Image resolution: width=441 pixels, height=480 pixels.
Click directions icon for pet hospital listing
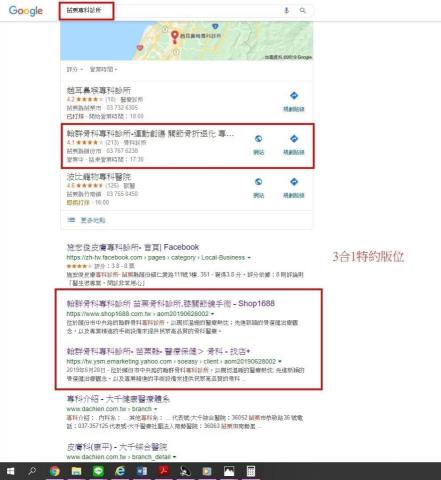[294, 182]
